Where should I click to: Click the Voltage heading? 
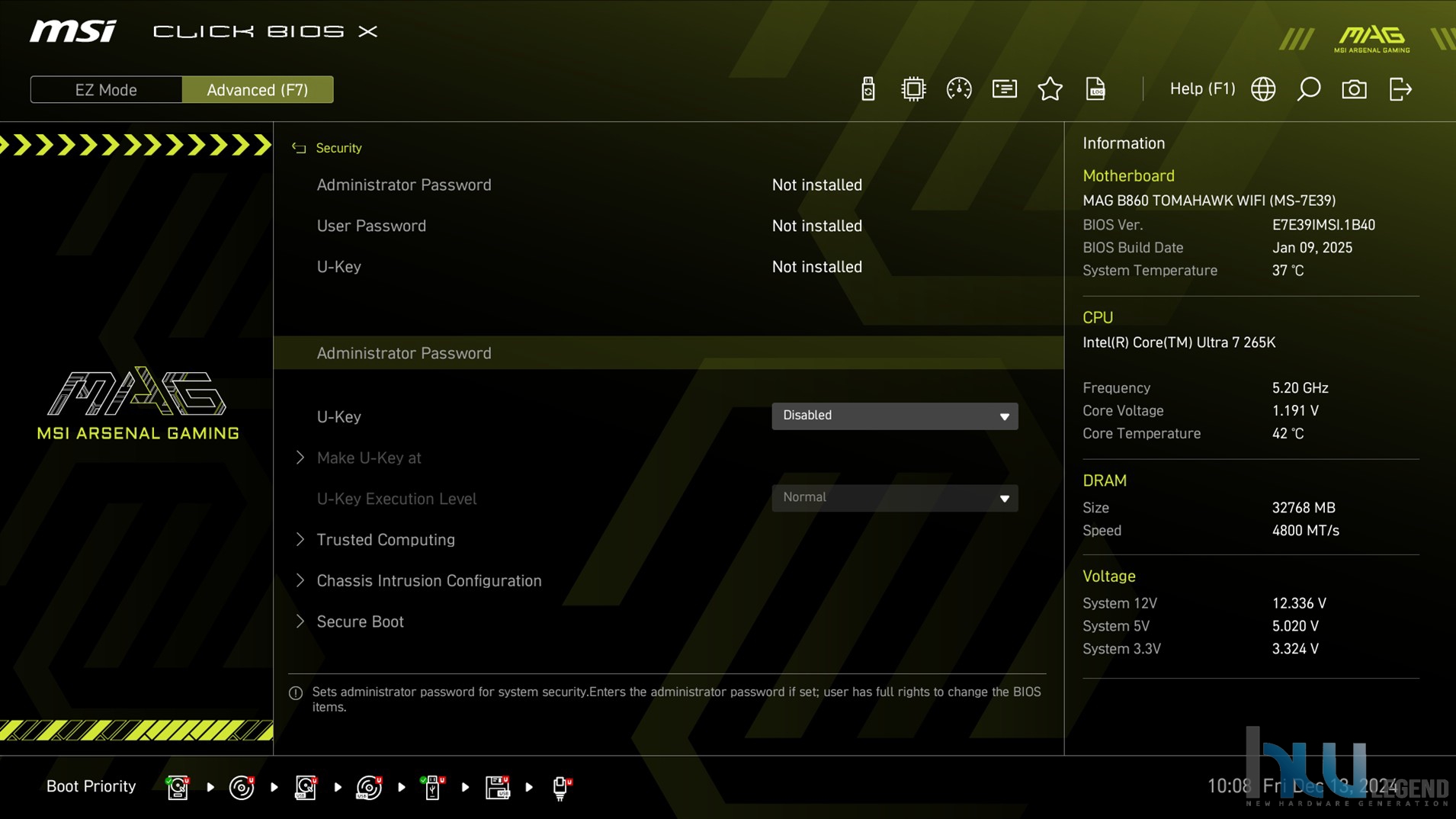click(x=1109, y=577)
